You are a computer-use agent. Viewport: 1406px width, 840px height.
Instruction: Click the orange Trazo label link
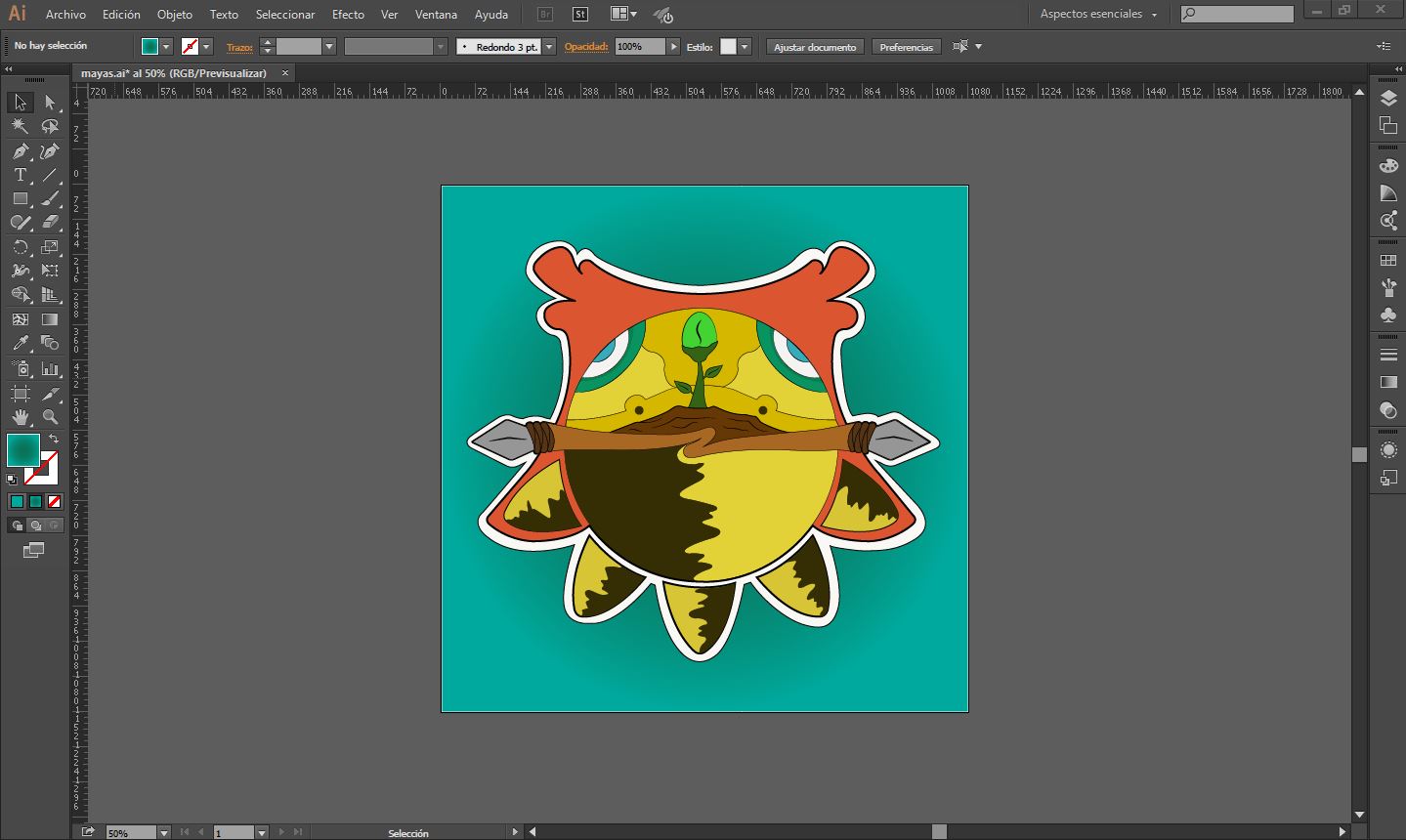click(x=239, y=47)
